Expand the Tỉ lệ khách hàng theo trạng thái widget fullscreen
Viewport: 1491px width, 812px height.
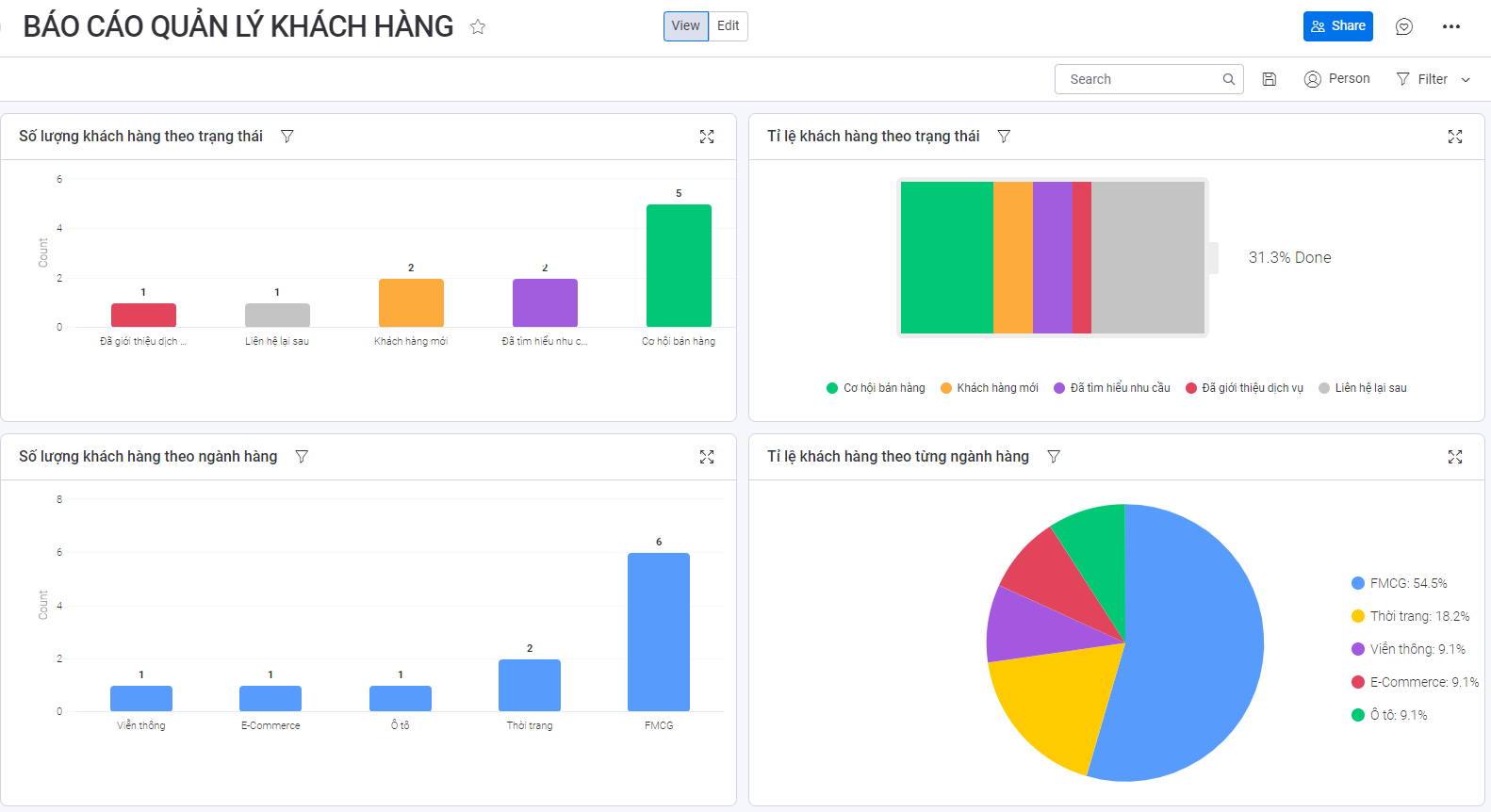[x=1454, y=137]
